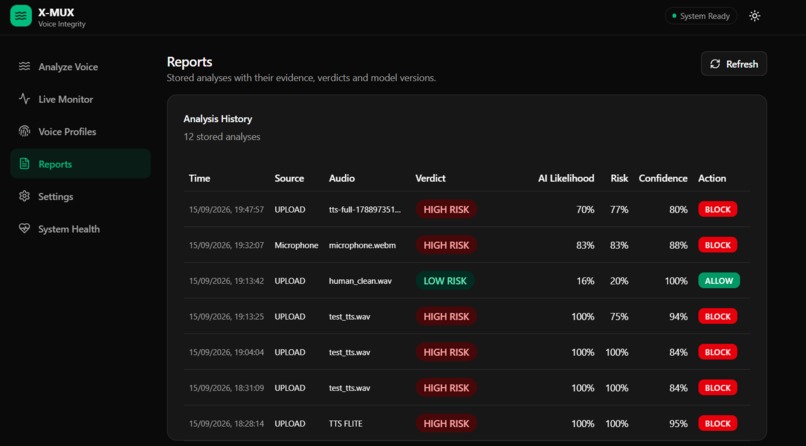Open Voice Profiles section
Screen dimensions: 806x446
[x=80, y=132]
